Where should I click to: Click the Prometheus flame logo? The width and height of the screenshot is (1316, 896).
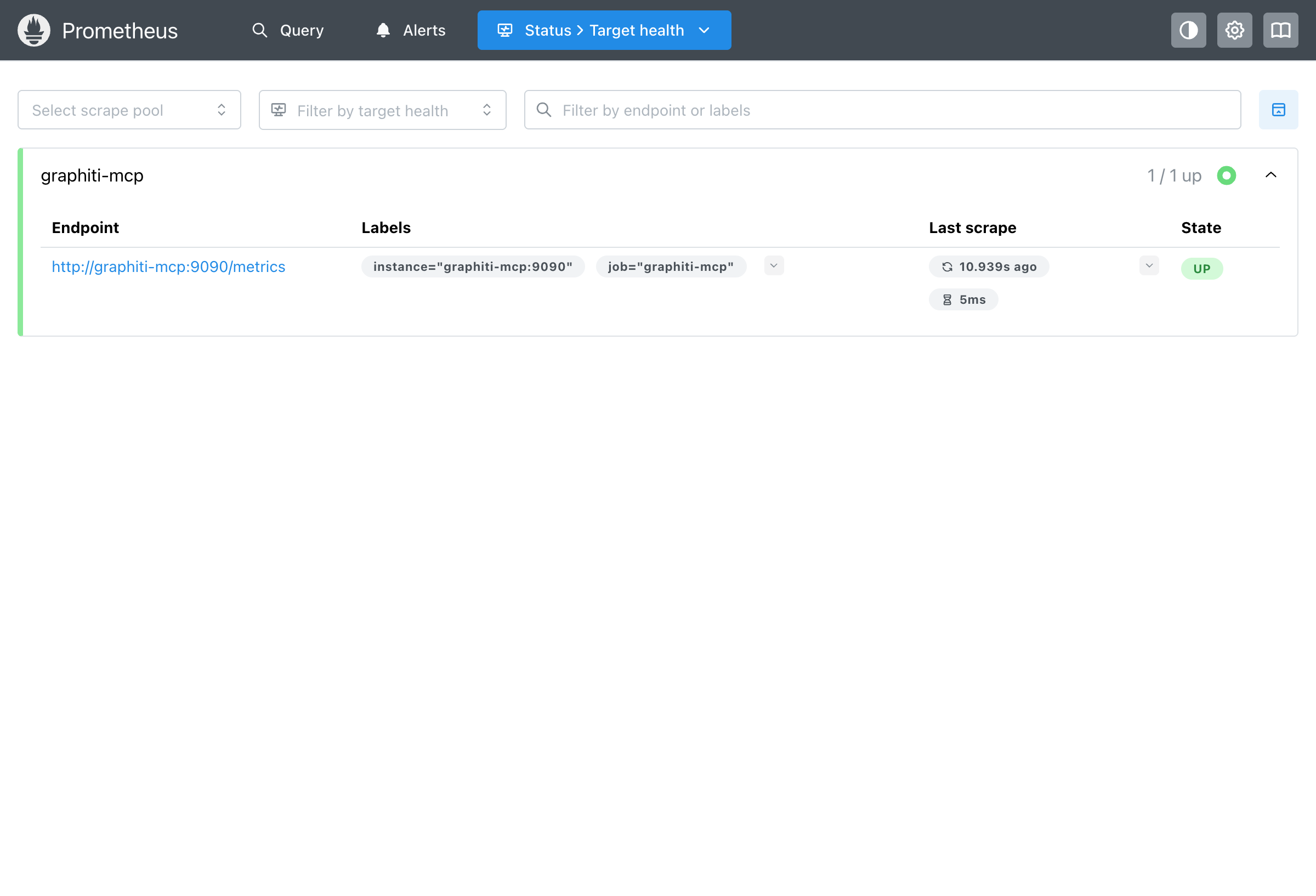pyautogui.click(x=33, y=30)
